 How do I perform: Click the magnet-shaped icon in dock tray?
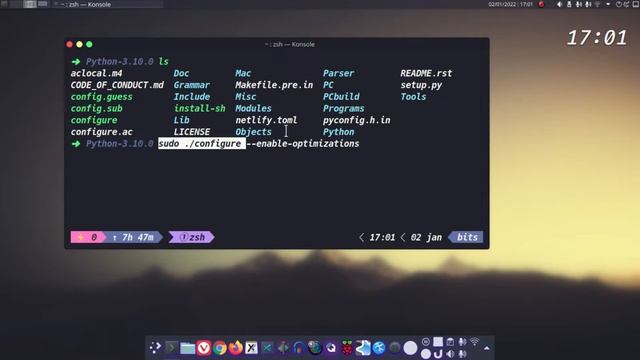438,353
